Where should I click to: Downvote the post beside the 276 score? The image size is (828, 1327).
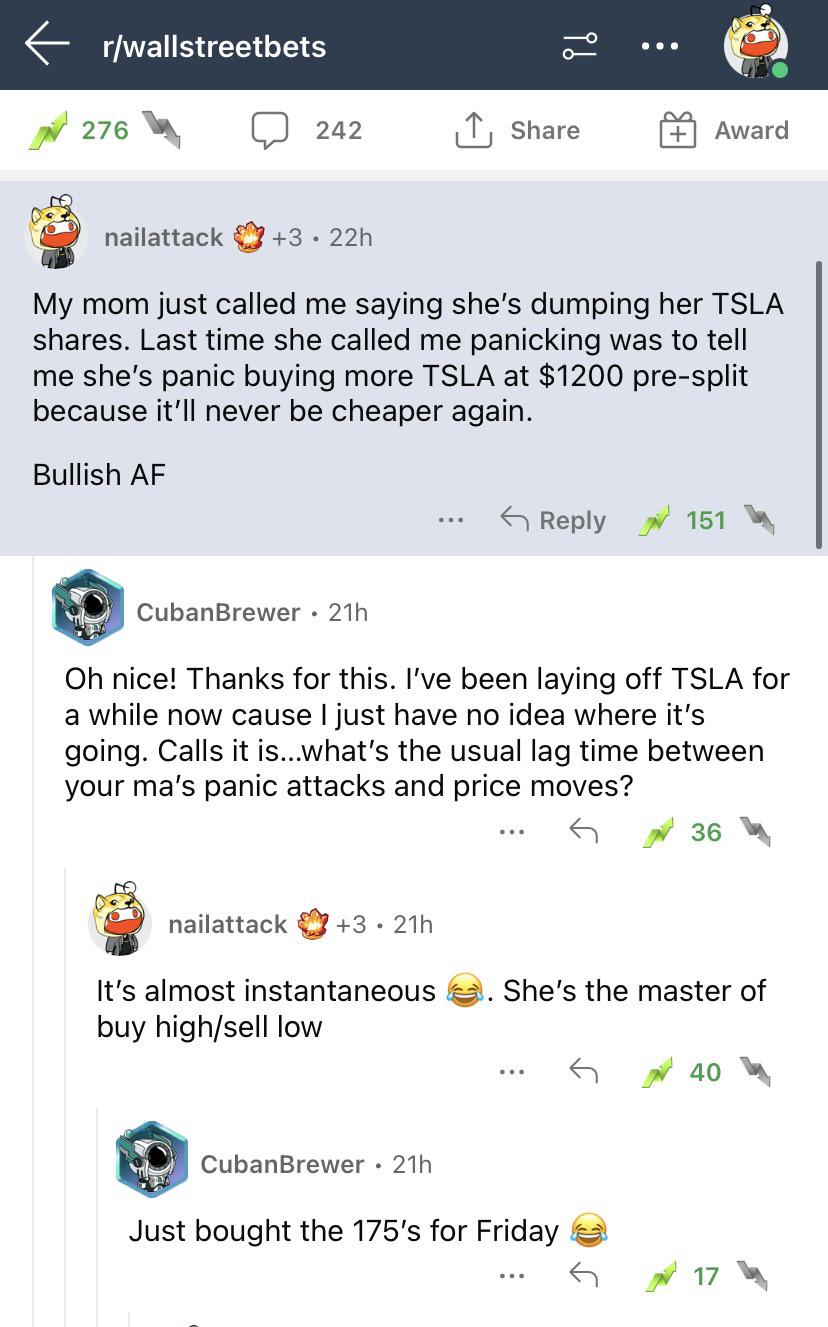point(161,130)
